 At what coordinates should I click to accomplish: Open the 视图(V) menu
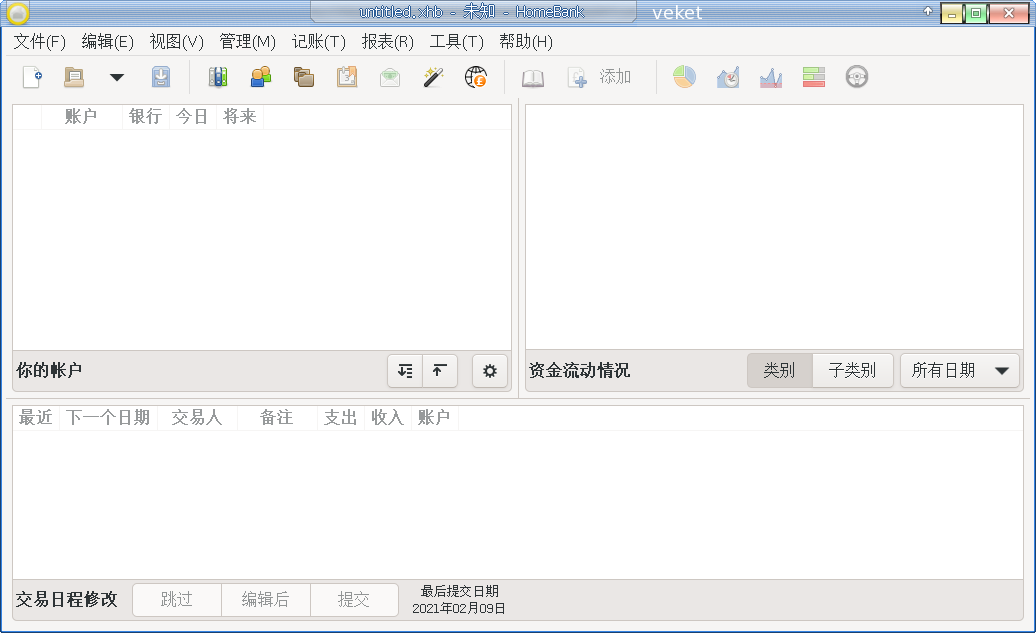pyautogui.click(x=176, y=42)
